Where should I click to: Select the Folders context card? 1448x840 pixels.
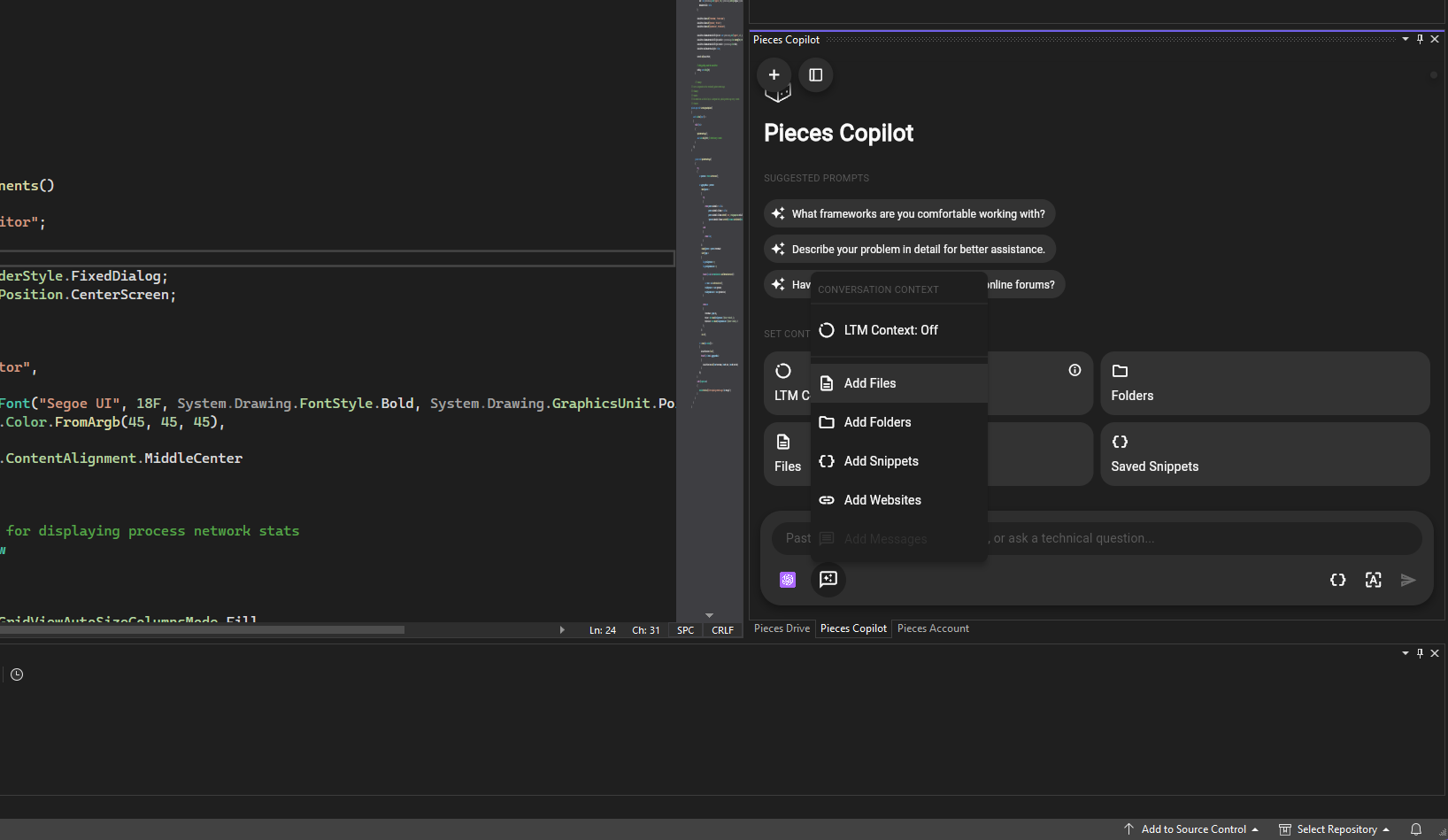click(1265, 383)
